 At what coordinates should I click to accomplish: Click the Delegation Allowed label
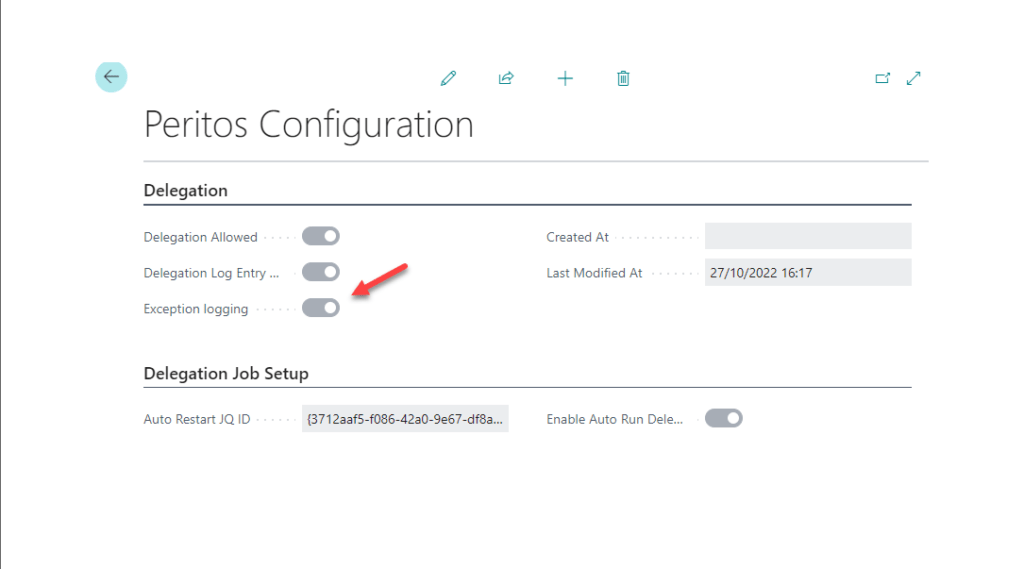coord(200,237)
